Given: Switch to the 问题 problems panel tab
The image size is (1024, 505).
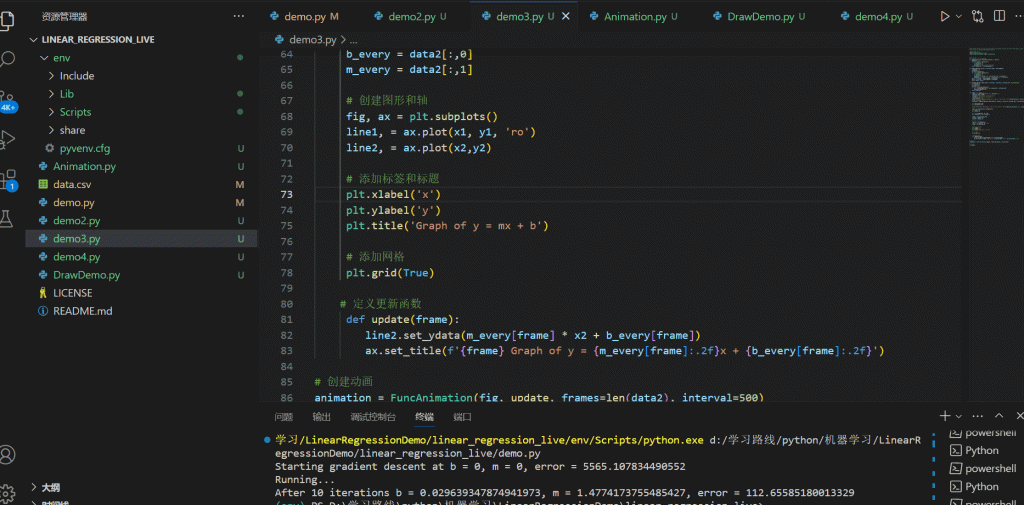Looking at the screenshot, I should (283, 417).
